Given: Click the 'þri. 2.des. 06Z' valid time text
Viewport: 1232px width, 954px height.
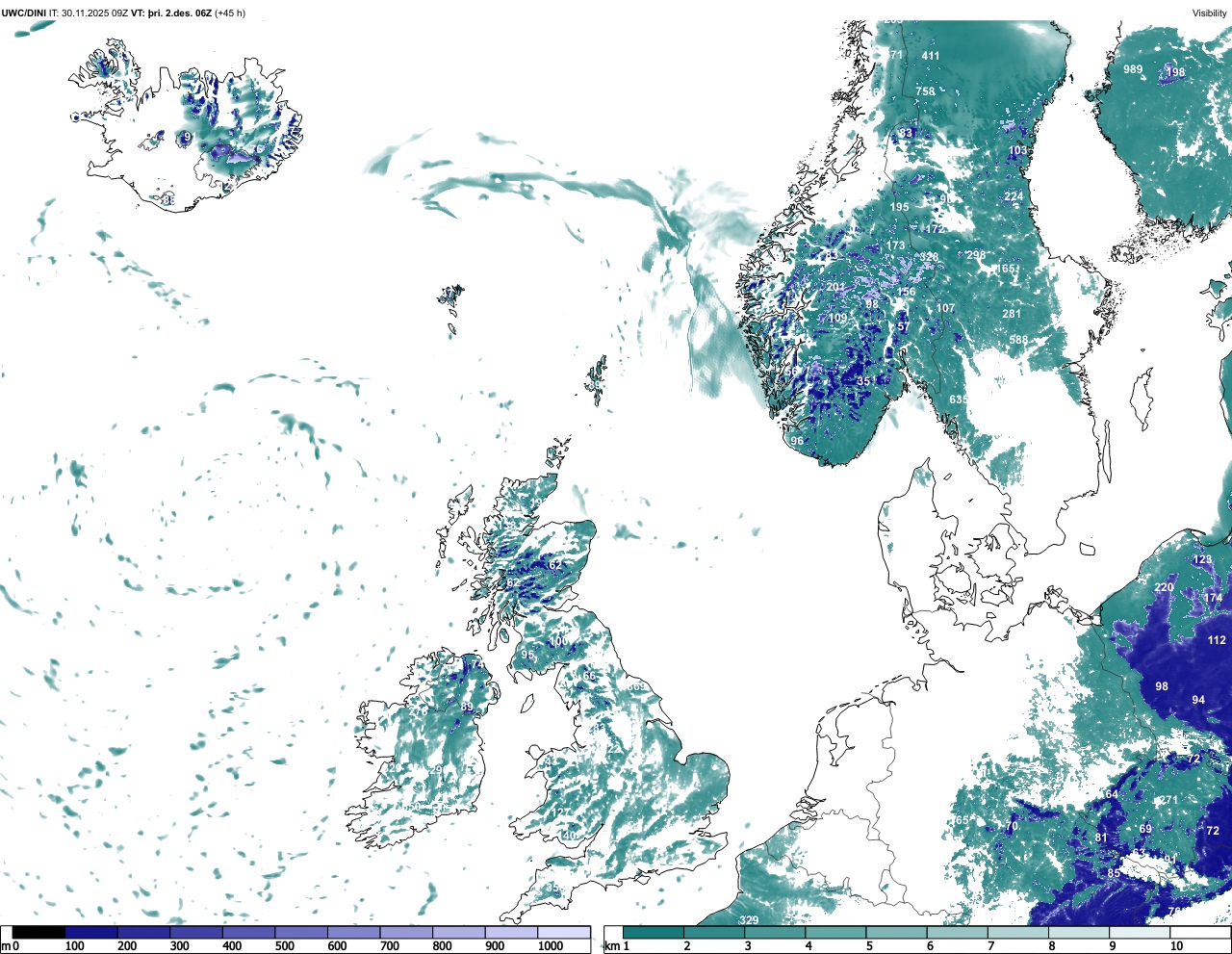Looking at the screenshot, I should (x=179, y=13).
